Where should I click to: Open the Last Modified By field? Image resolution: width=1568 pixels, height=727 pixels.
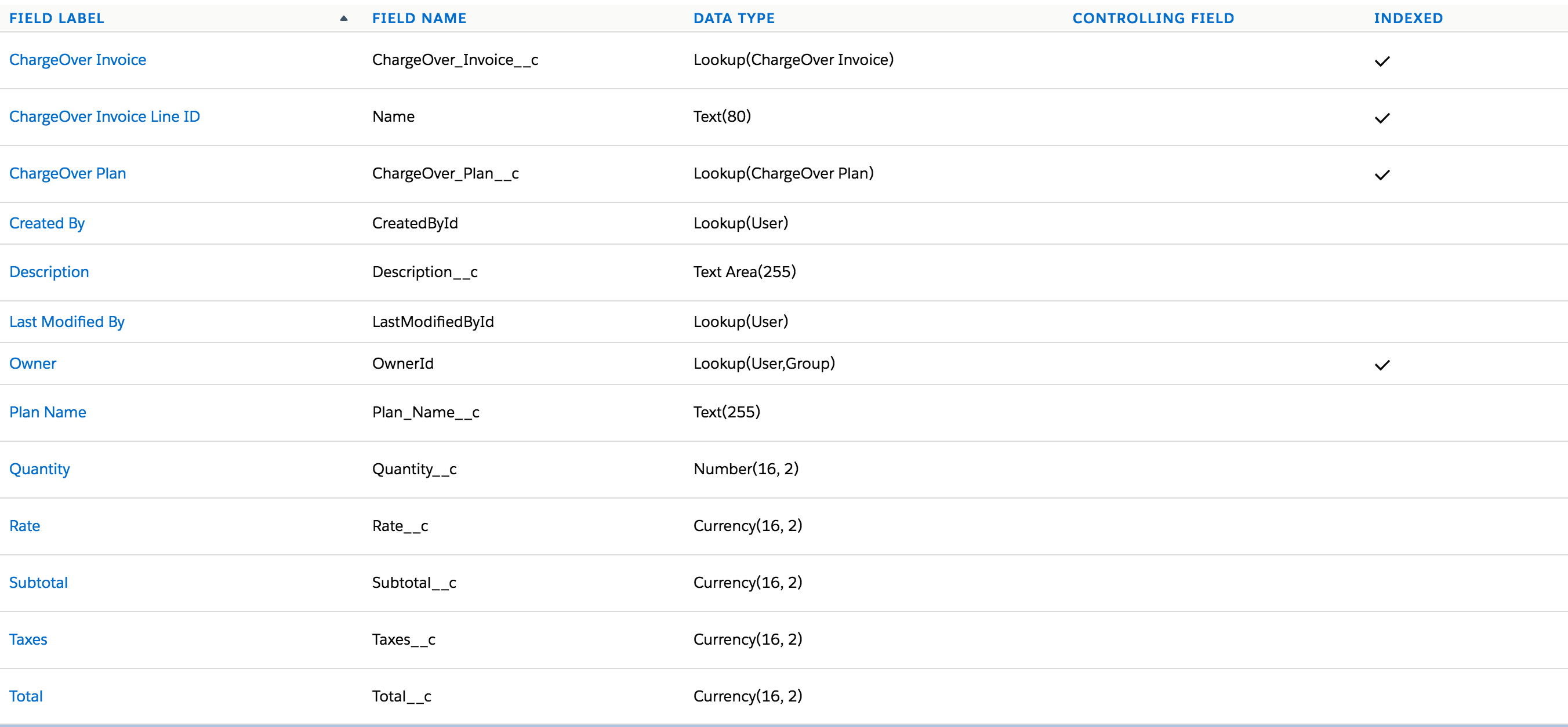(x=67, y=322)
